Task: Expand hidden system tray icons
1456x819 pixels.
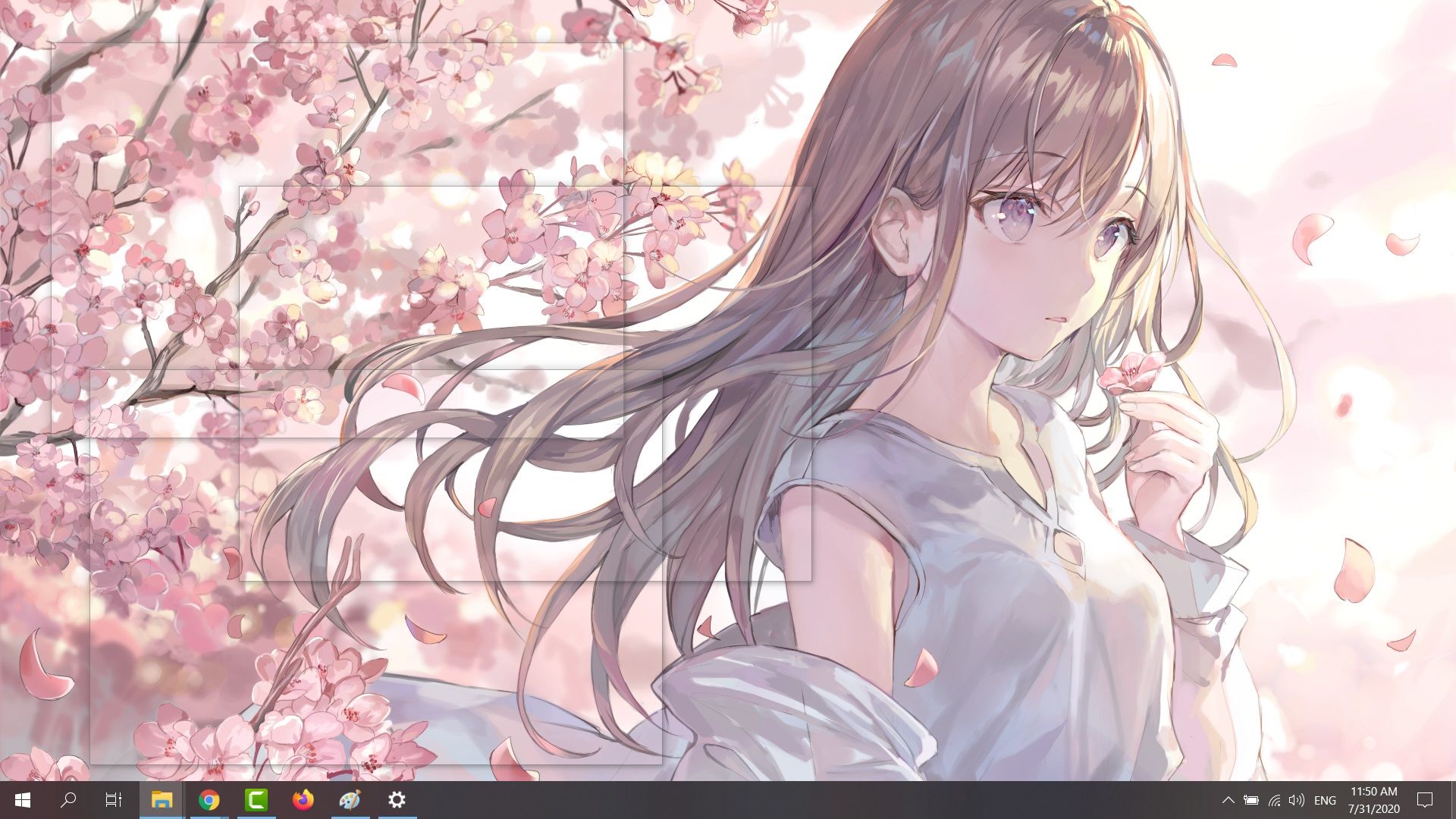Action: (1228, 800)
